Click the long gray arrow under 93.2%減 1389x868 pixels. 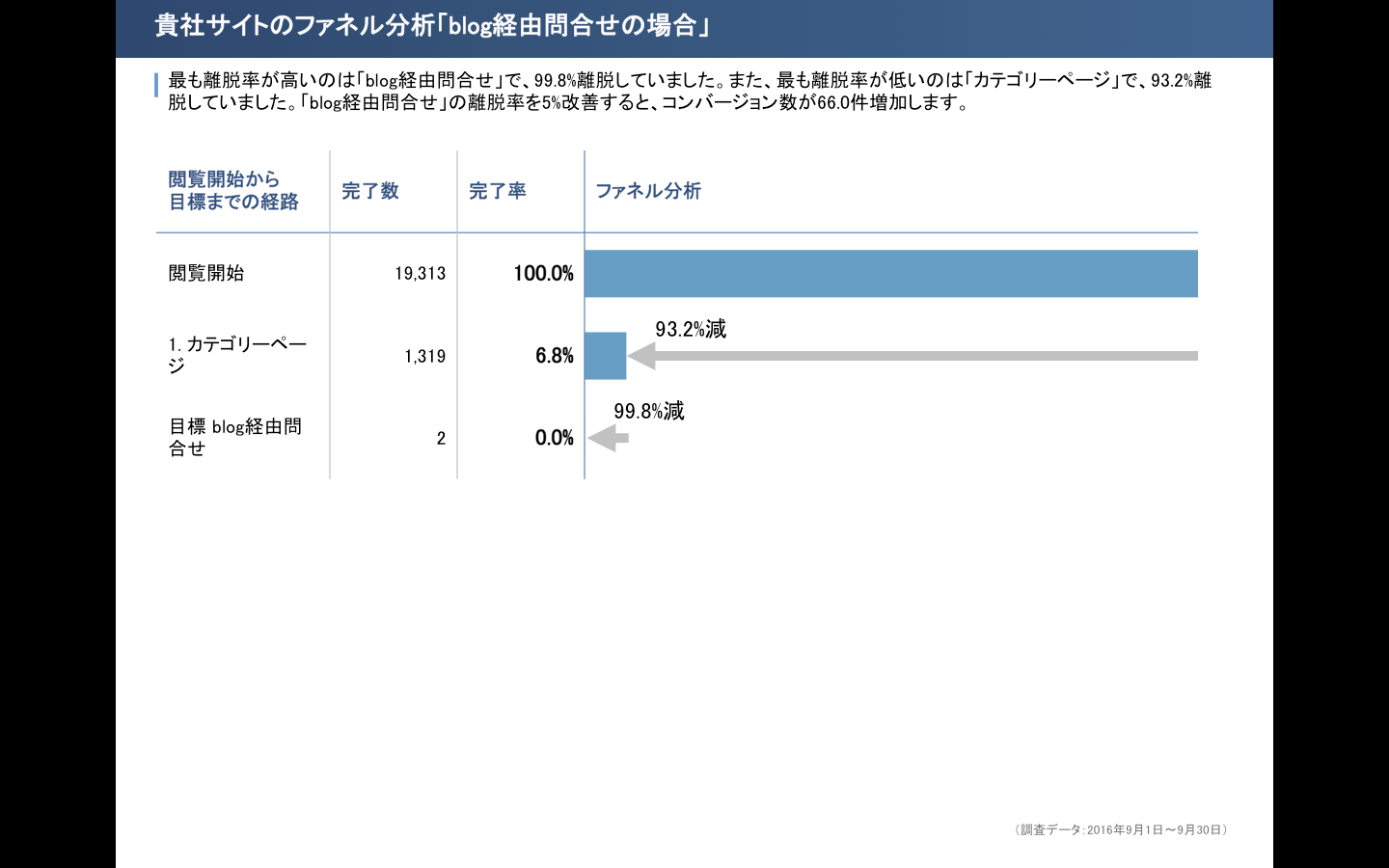pyautogui.click(x=912, y=356)
